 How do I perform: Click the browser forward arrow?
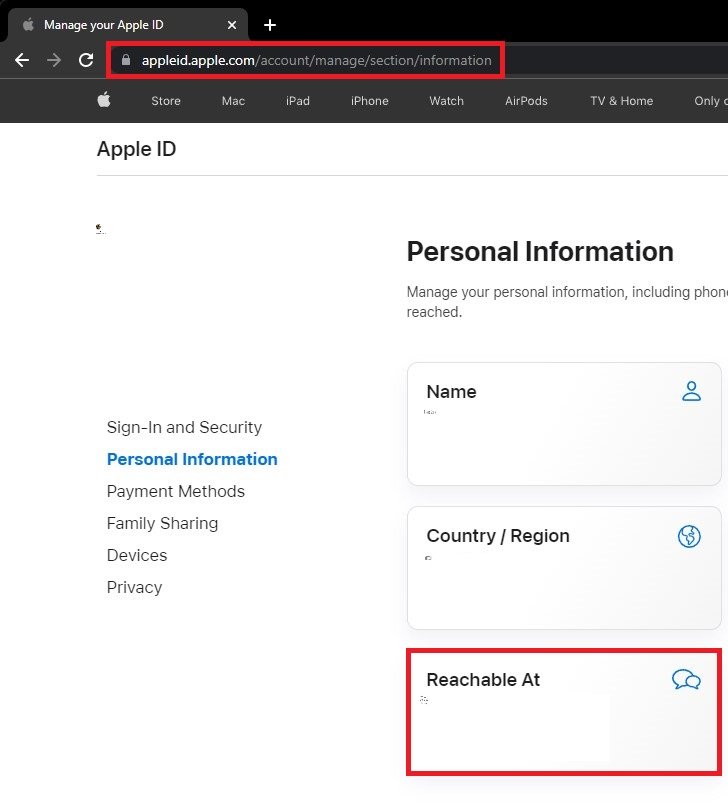[54, 60]
